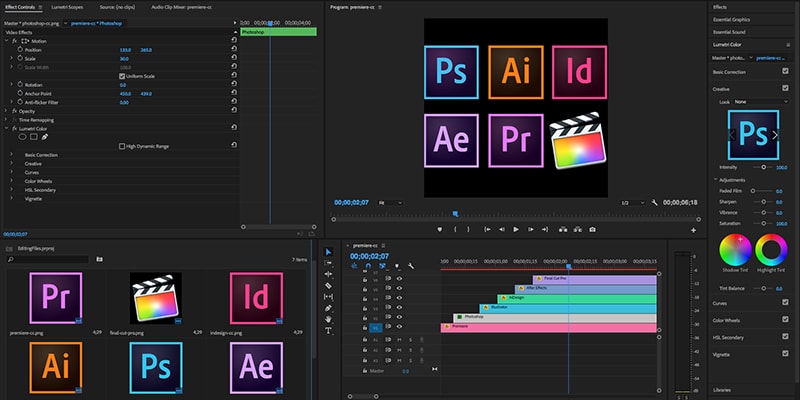Screen dimensions: 800x400
Task: Toggle timeline Snap magnet icon
Action: 368,266
